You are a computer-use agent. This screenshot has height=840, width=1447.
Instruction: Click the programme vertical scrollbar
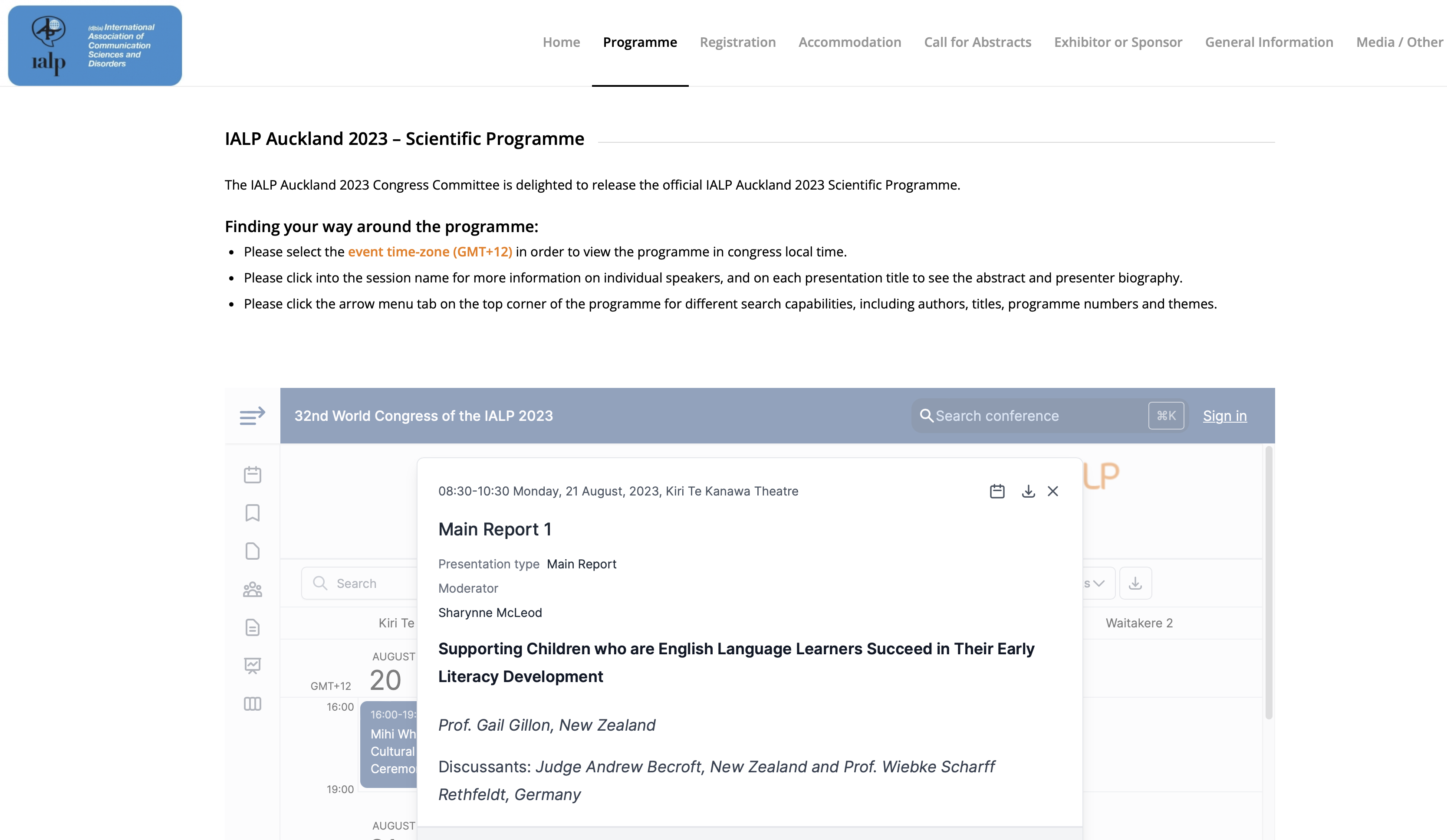coord(1269,583)
